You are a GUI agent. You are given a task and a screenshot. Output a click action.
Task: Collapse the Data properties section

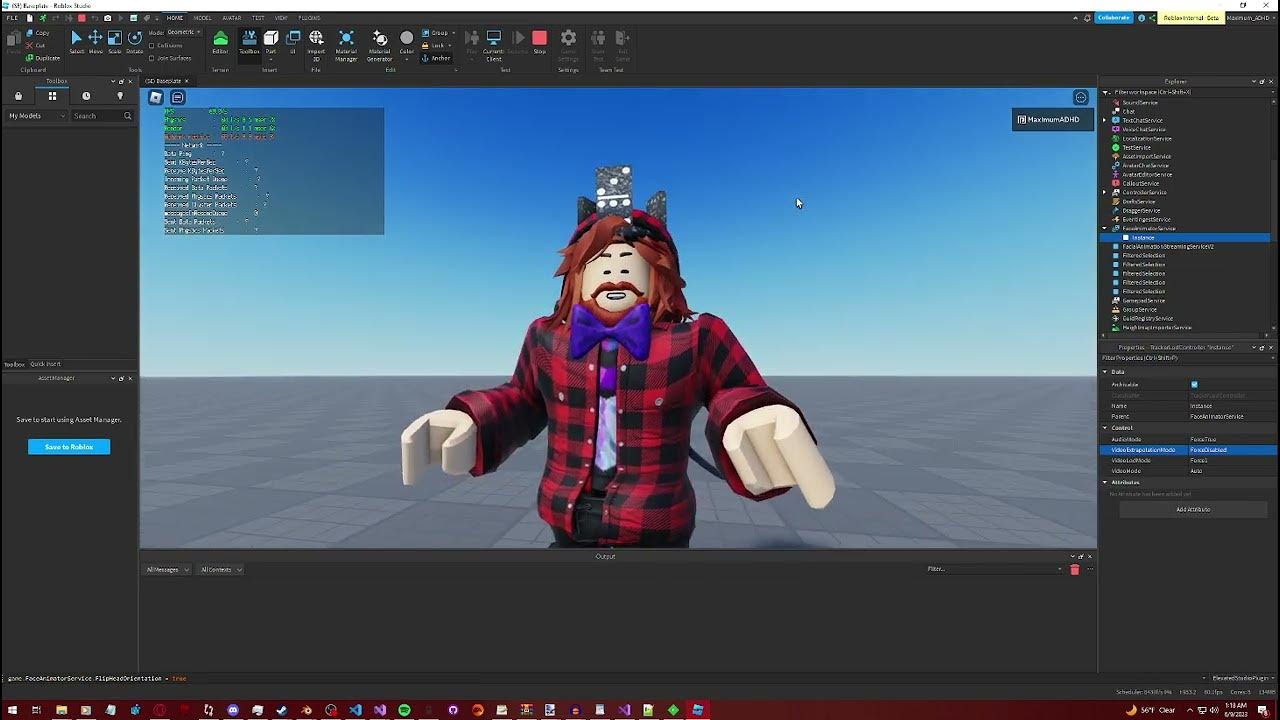pos(1105,371)
